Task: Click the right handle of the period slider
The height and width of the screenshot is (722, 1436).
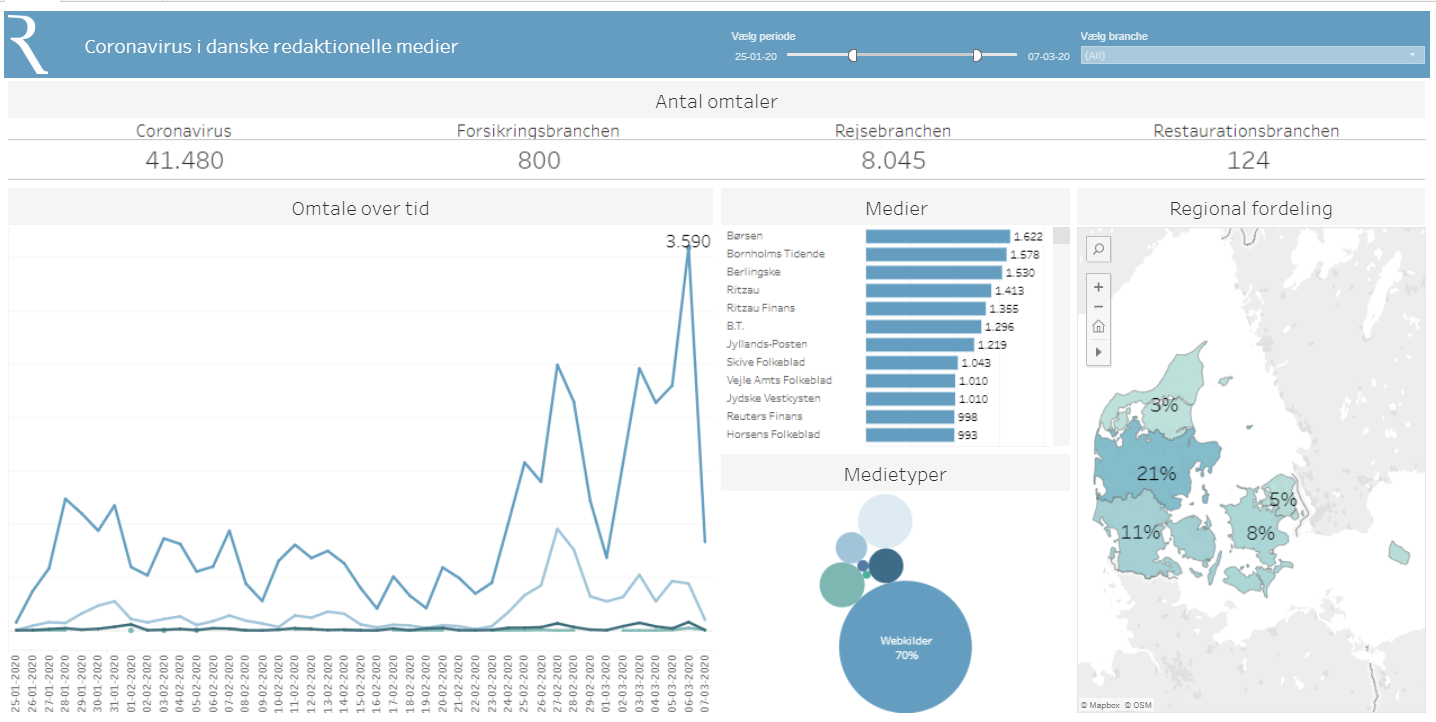Action: (x=977, y=56)
